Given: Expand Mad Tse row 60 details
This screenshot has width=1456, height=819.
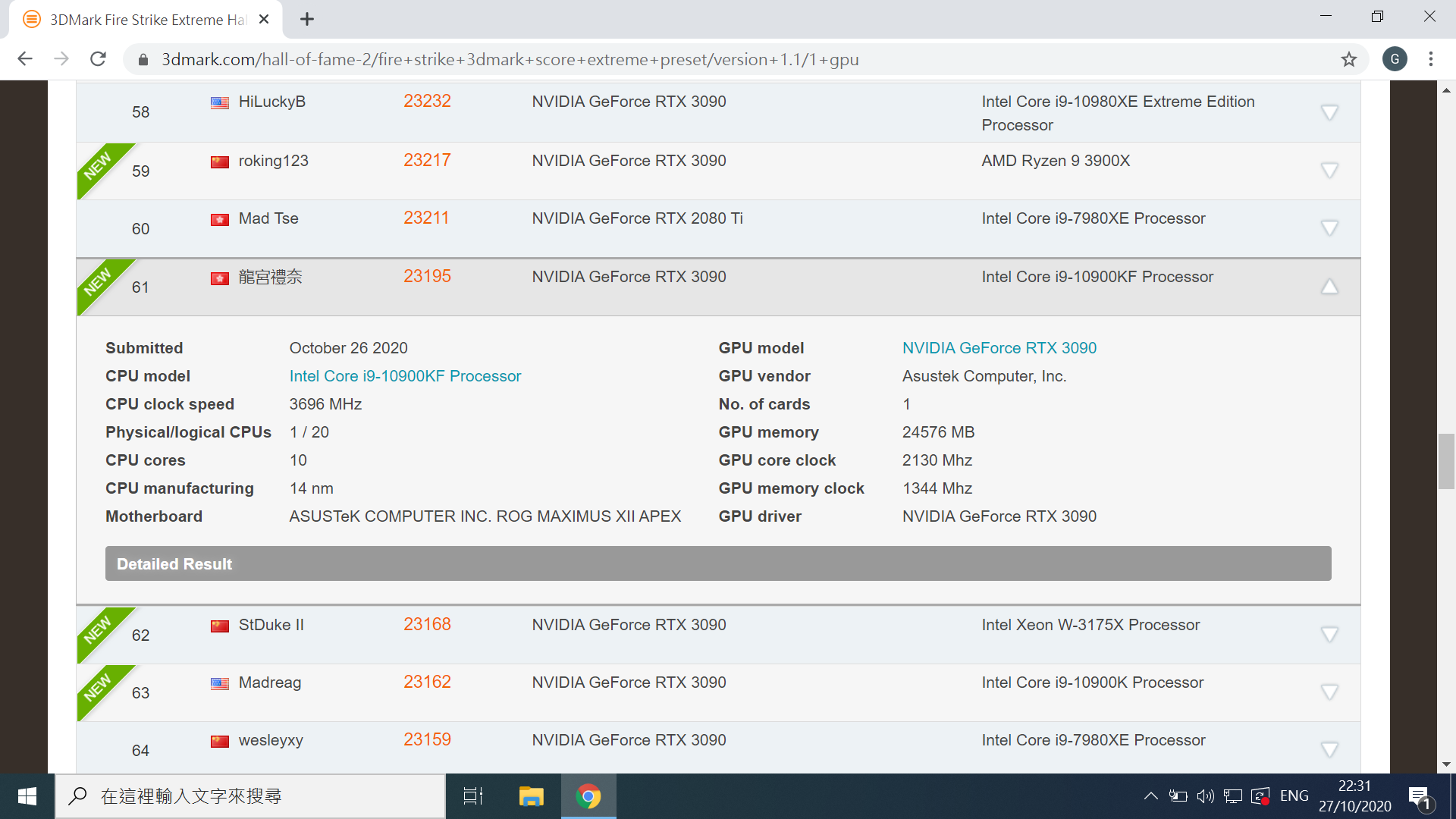Looking at the screenshot, I should click(1329, 228).
